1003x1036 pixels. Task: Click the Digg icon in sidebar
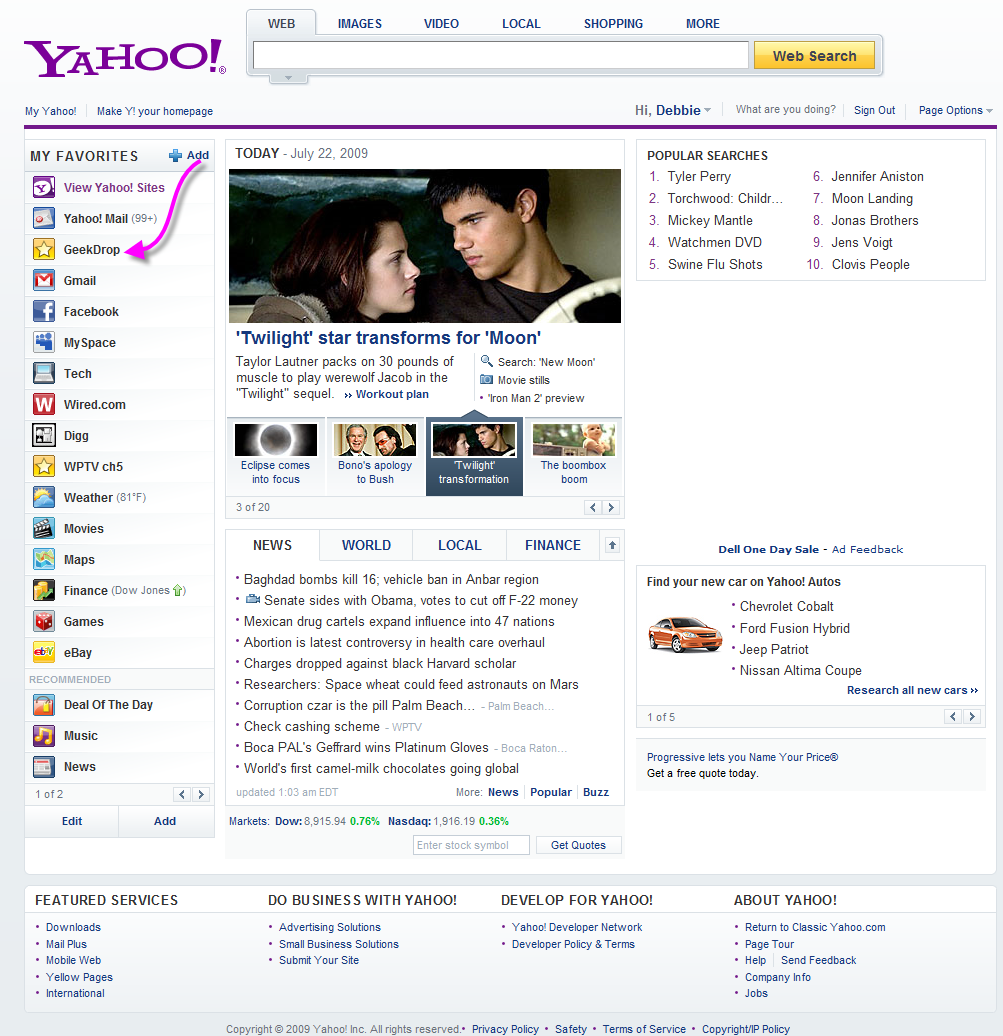tap(44, 436)
